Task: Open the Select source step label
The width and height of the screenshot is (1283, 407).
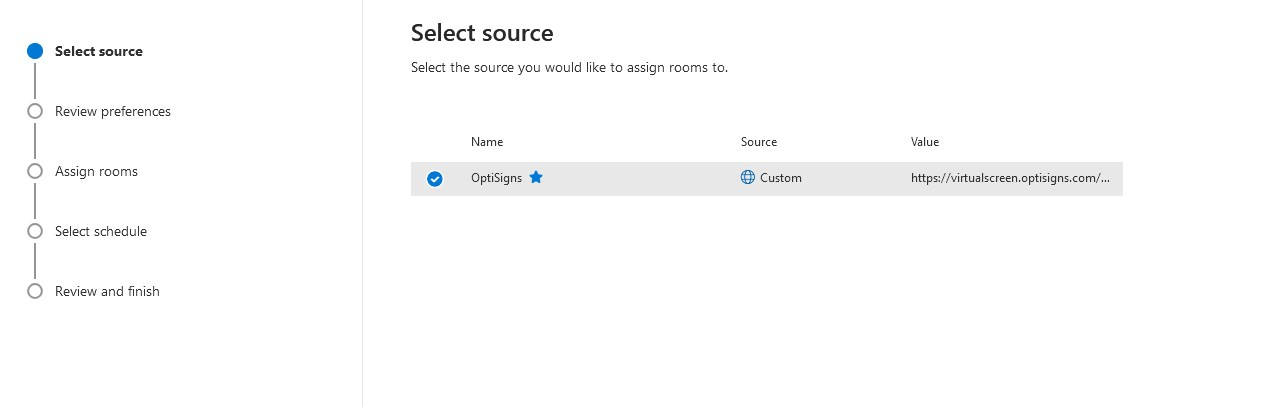Action: [98, 51]
